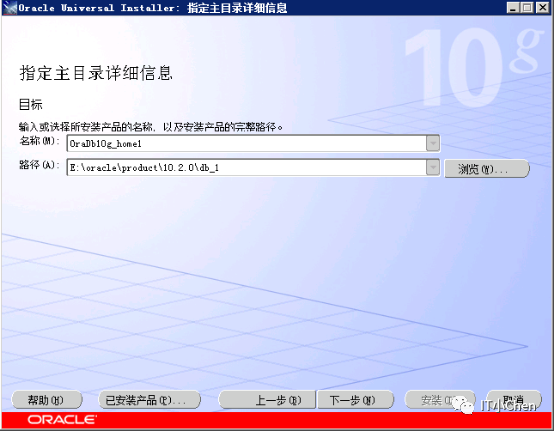Cancel the installation with 取消
The width and height of the screenshot is (554, 431).
[514, 400]
